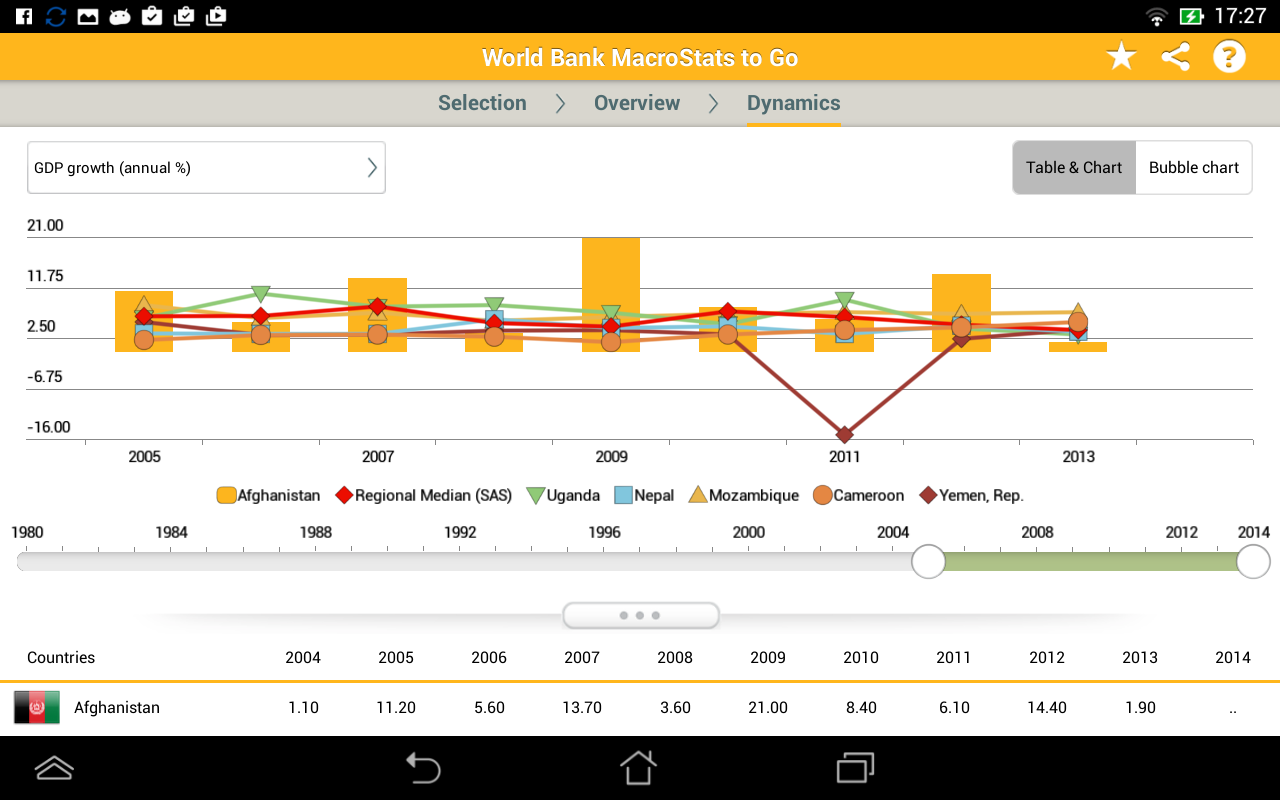Toggle Afghanistan series in legend
This screenshot has height=800, width=1280.
coord(268,495)
